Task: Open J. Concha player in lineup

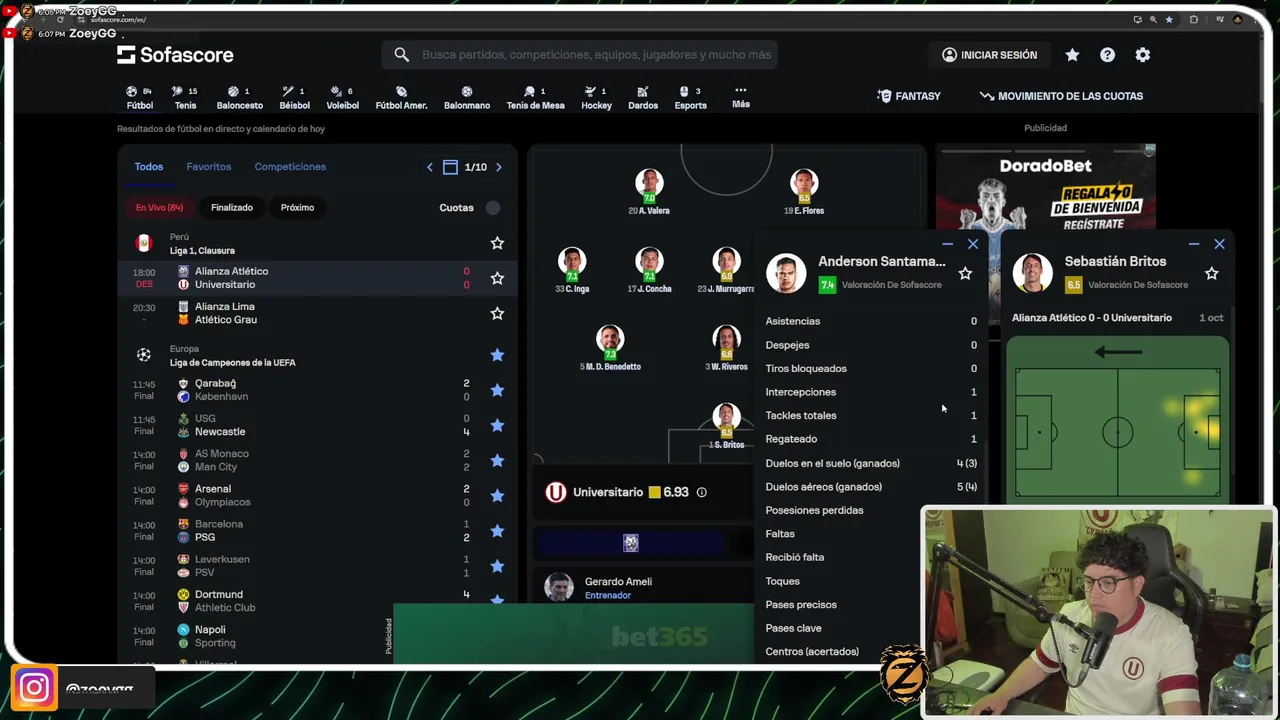Action: 649,270
